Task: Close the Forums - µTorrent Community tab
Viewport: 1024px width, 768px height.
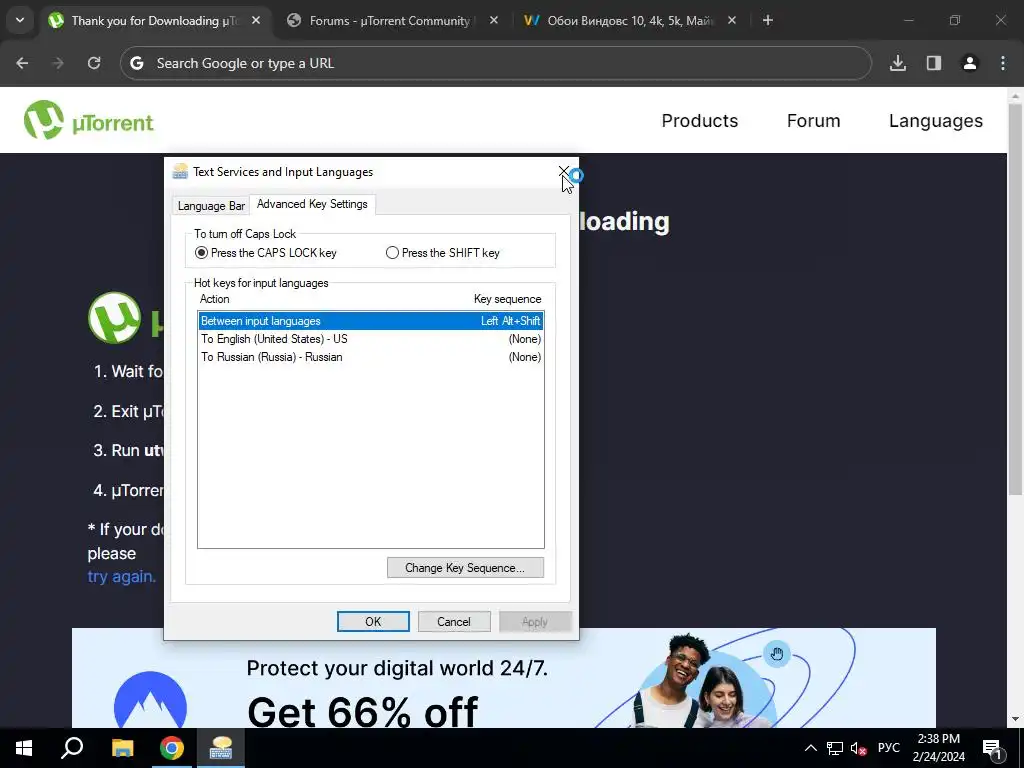Action: coord(494,20)
